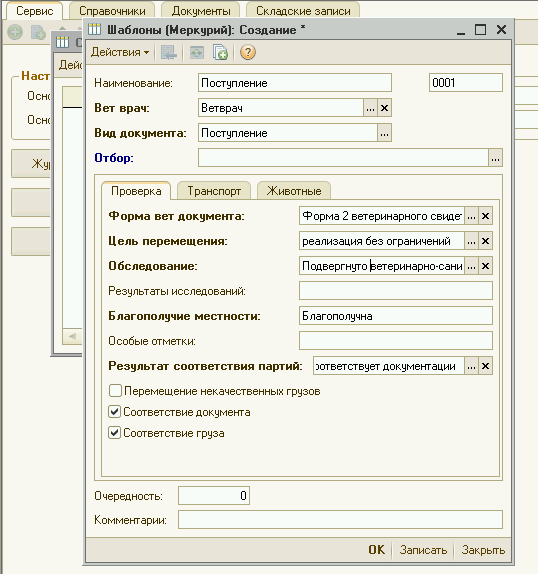Uncheck Соответствие груза checkbox
538x574 pixels.
(x=115, y=433)
